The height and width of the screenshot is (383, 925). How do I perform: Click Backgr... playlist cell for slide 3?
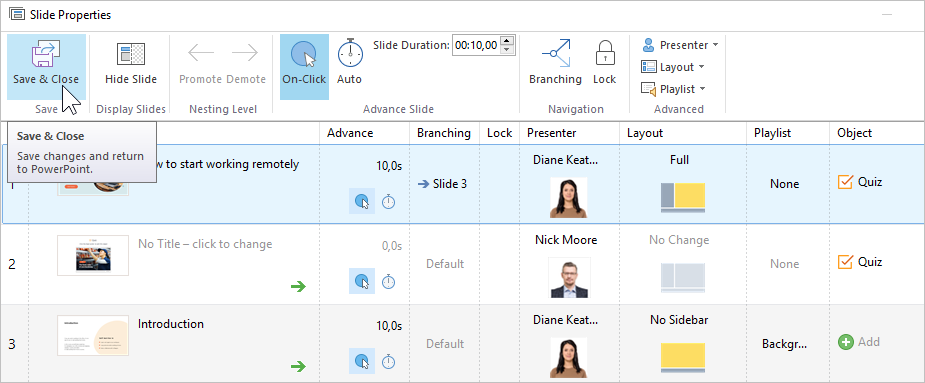point(784,344)
